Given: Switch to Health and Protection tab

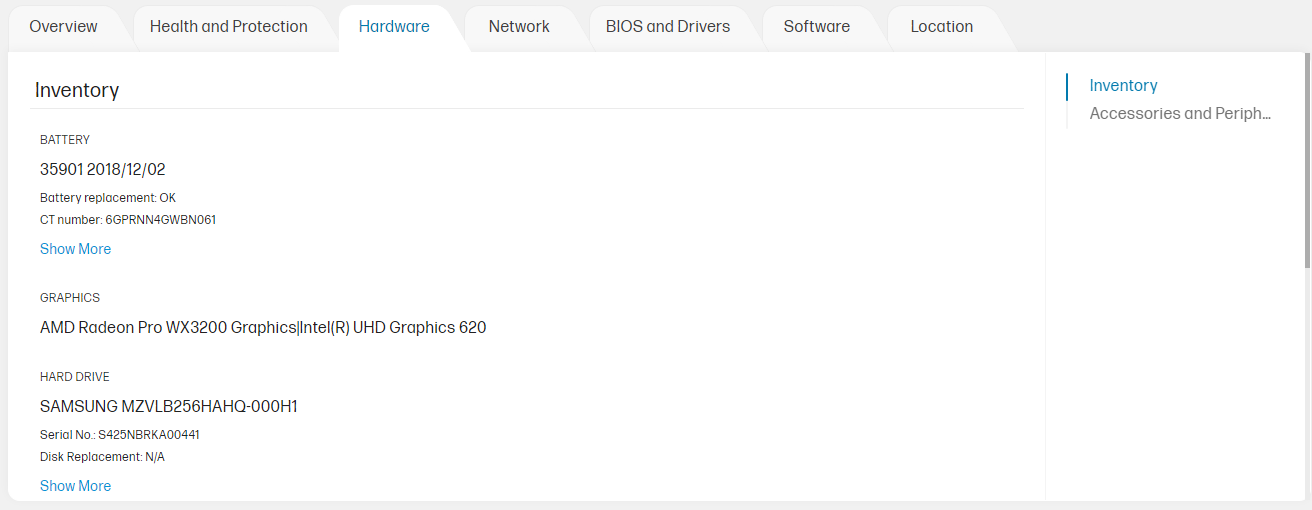Looking at the screenshot, I should coord(228,27).
